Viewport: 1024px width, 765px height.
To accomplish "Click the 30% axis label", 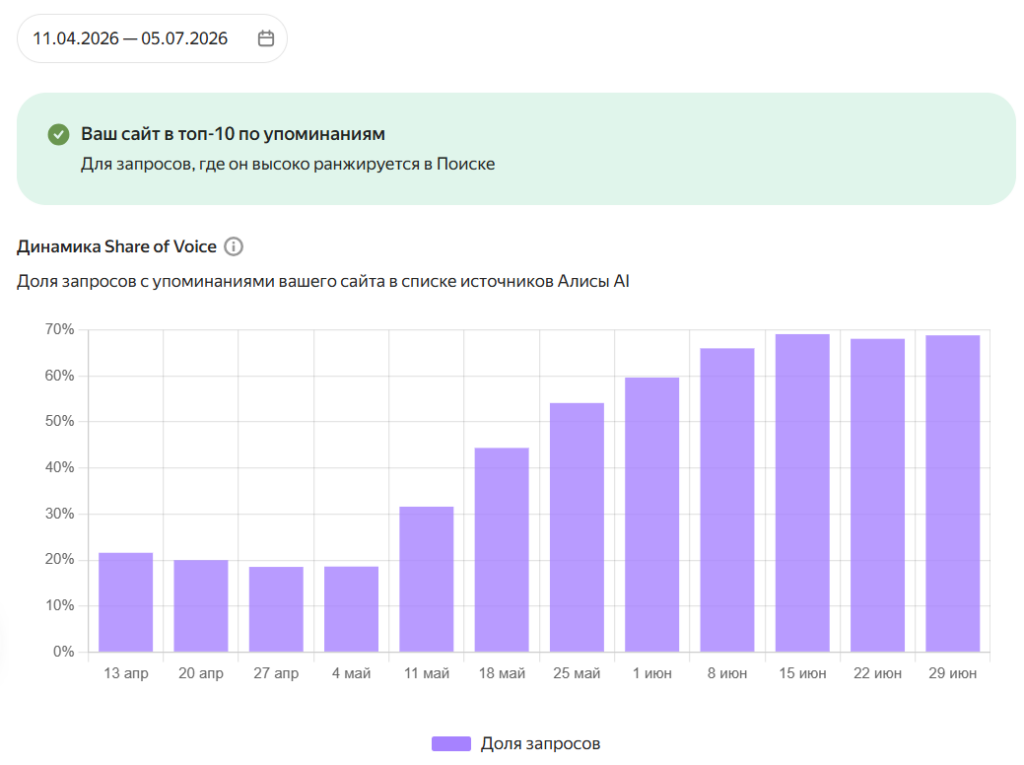I will click(x=59, y=513).
